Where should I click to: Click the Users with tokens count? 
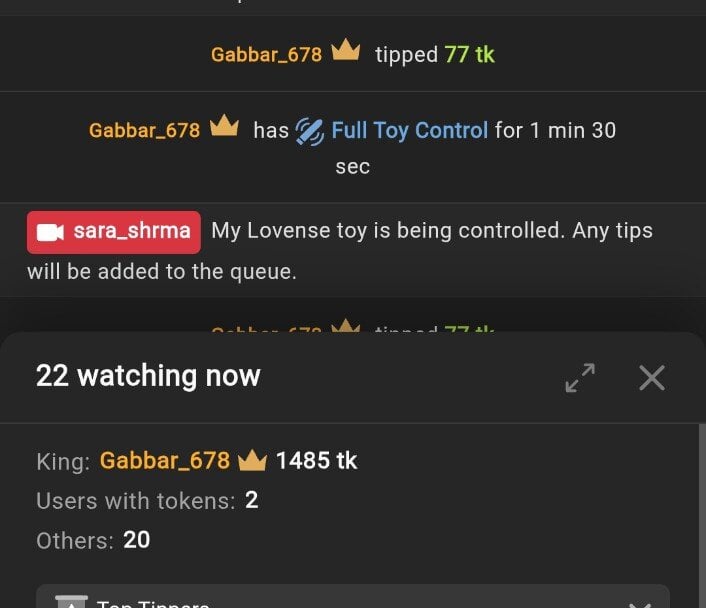tap(252, 500)
